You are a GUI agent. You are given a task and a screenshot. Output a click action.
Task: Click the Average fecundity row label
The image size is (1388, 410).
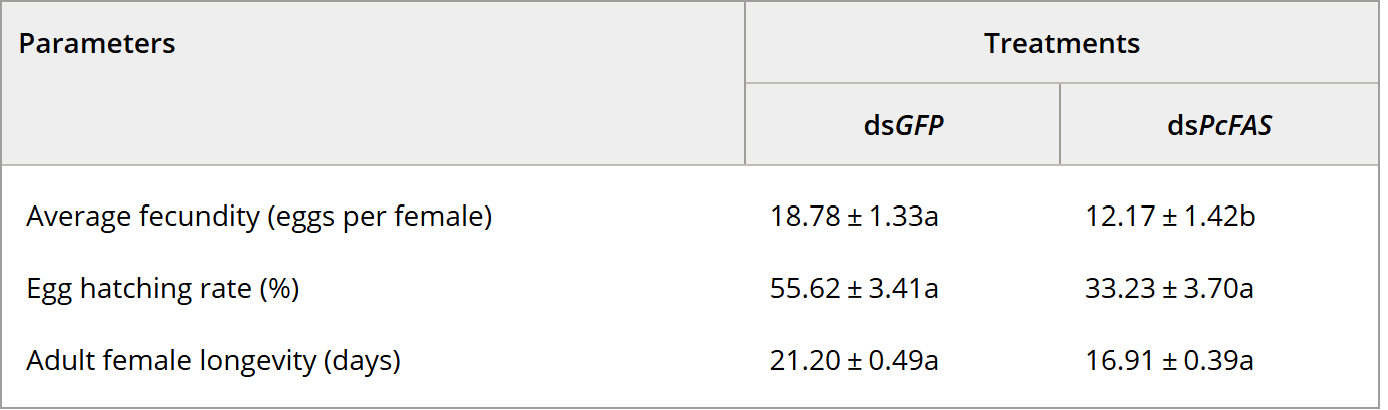coord(259,217)
